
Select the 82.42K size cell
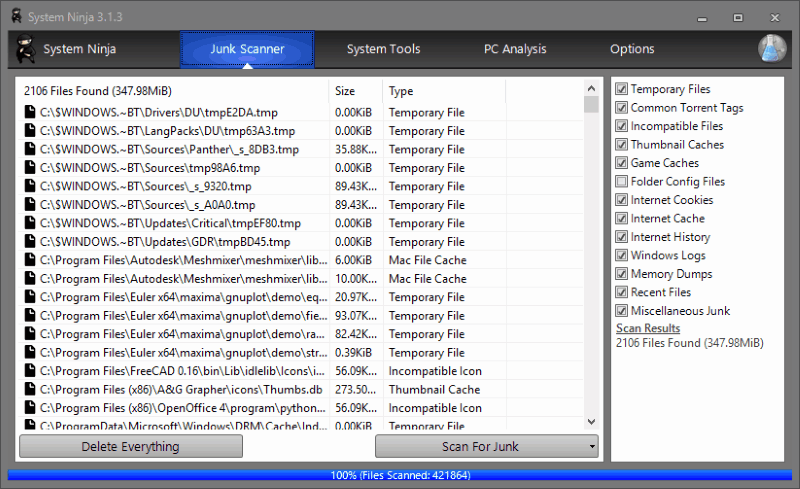[356, 334]
